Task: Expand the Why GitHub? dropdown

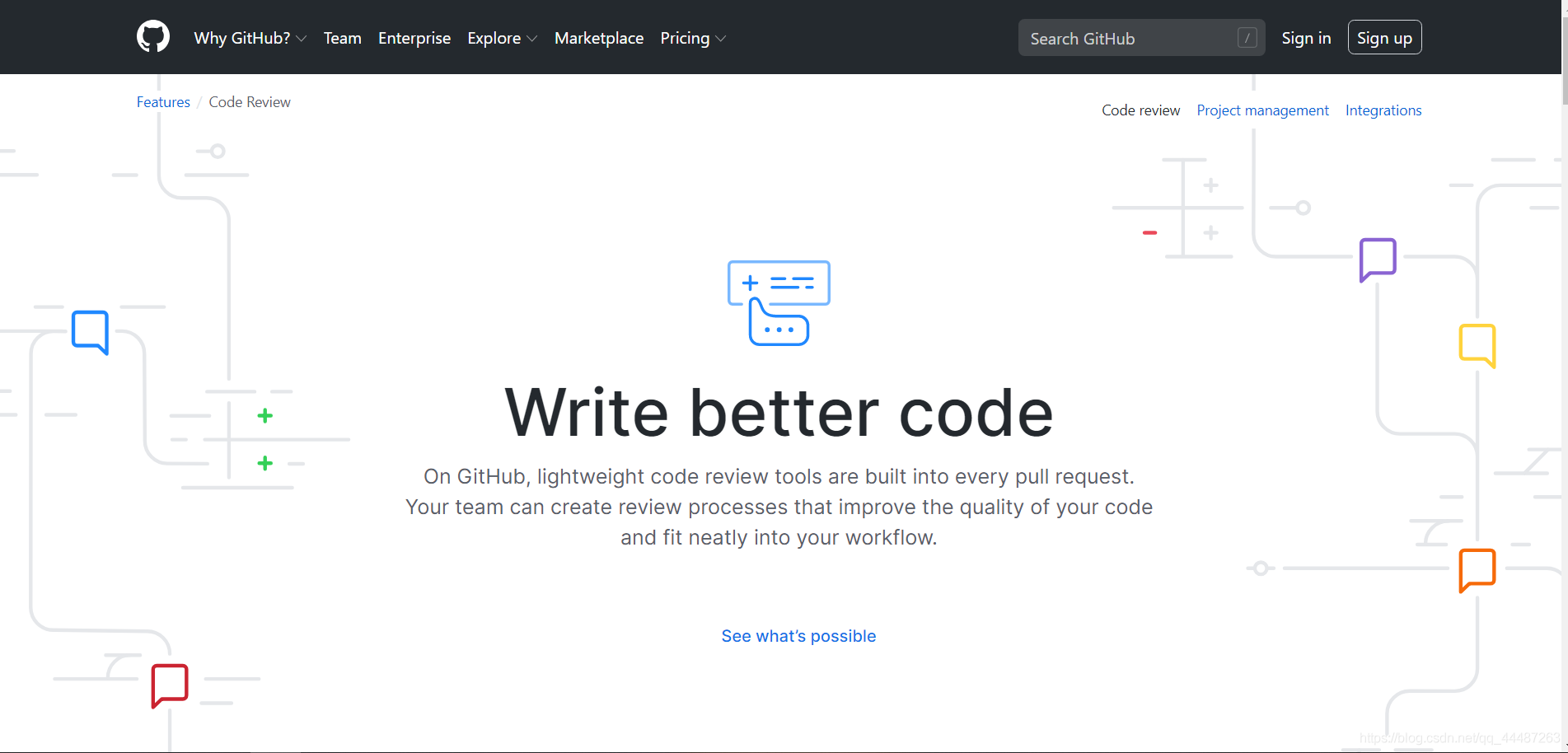Action: point(250,38)
